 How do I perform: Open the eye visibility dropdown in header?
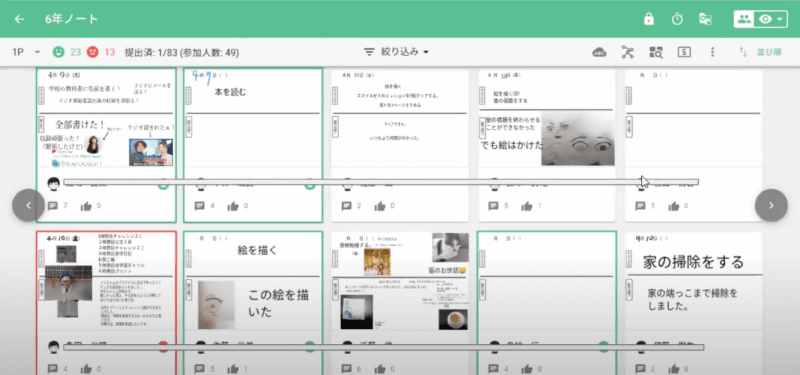point(771,19)
